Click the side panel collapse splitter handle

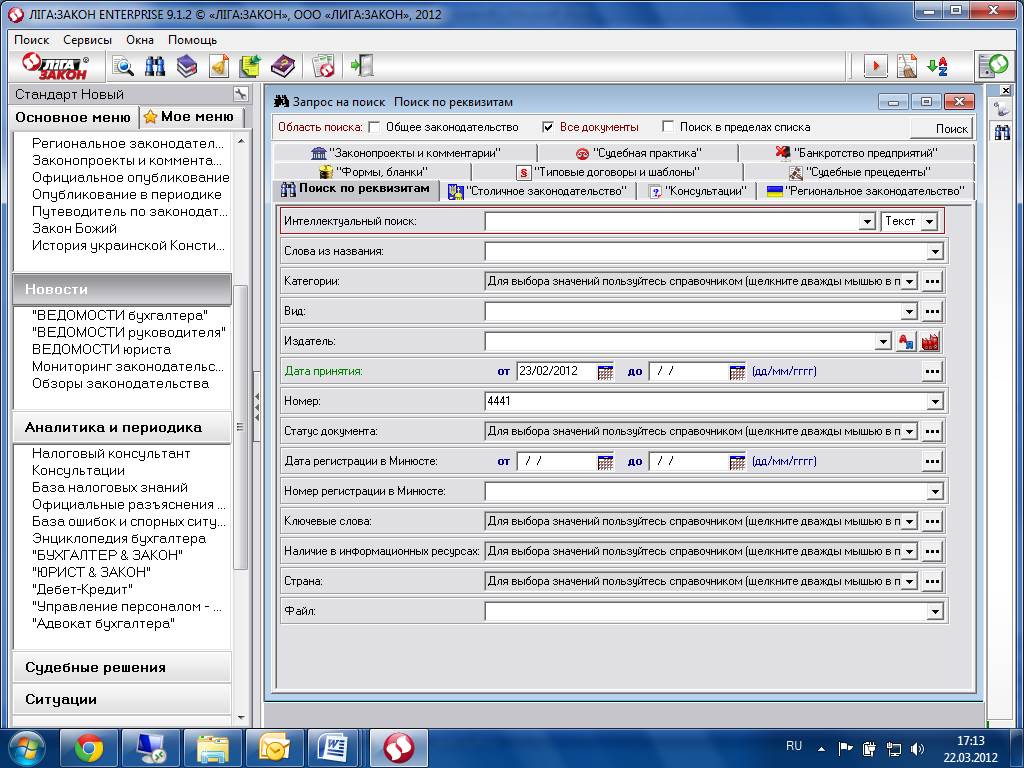pyautogui.click(x=257, y=405)
